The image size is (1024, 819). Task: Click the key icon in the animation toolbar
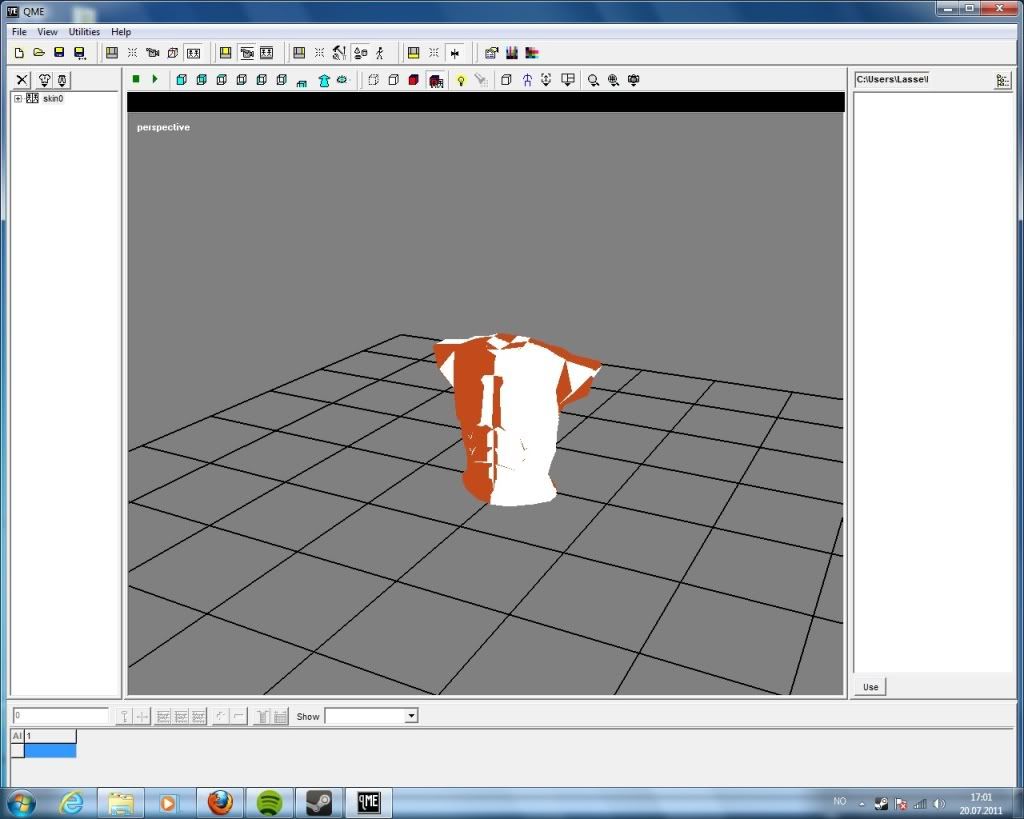coord(123,716)
